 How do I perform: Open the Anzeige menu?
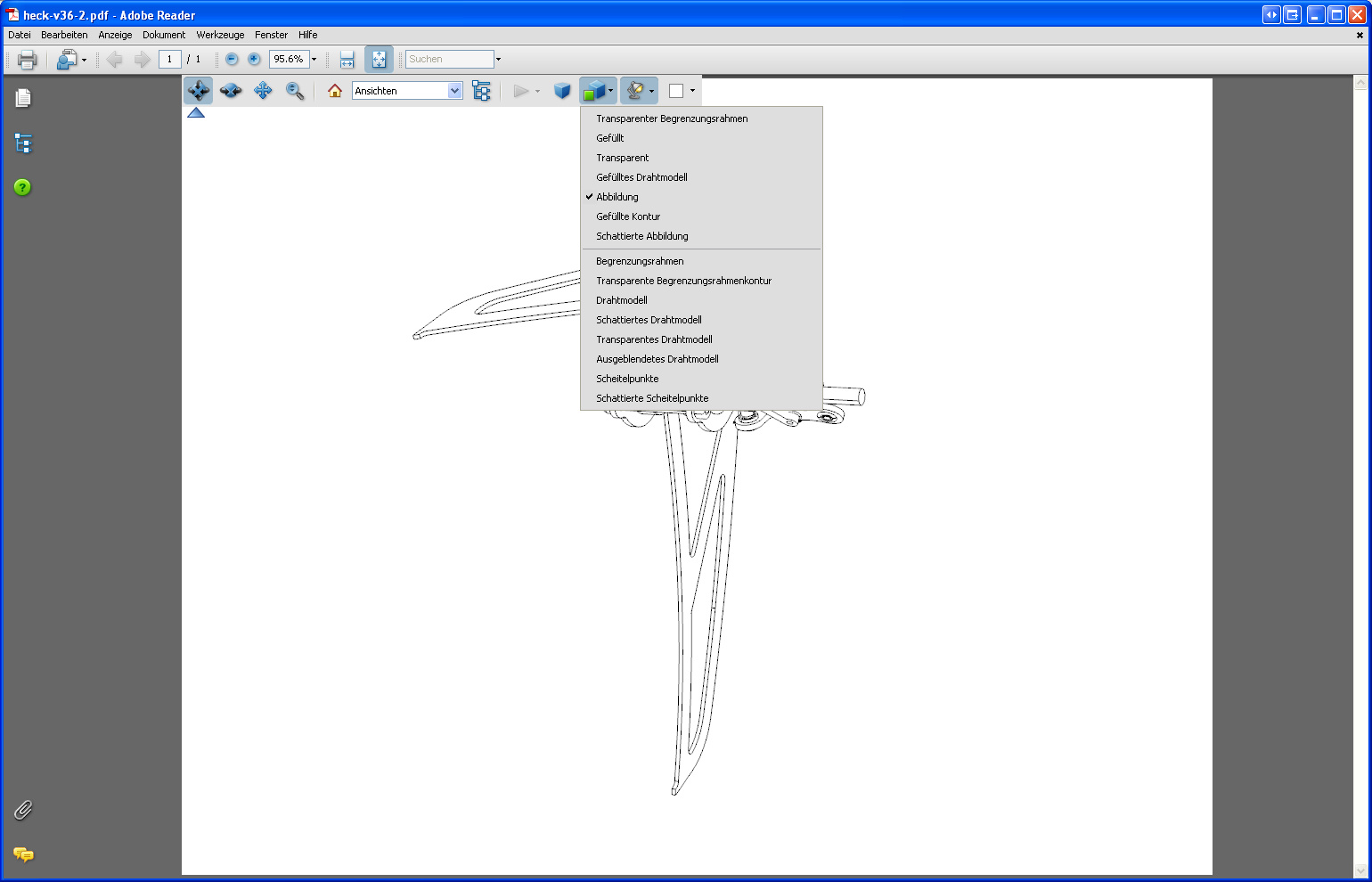coord(115,35)
